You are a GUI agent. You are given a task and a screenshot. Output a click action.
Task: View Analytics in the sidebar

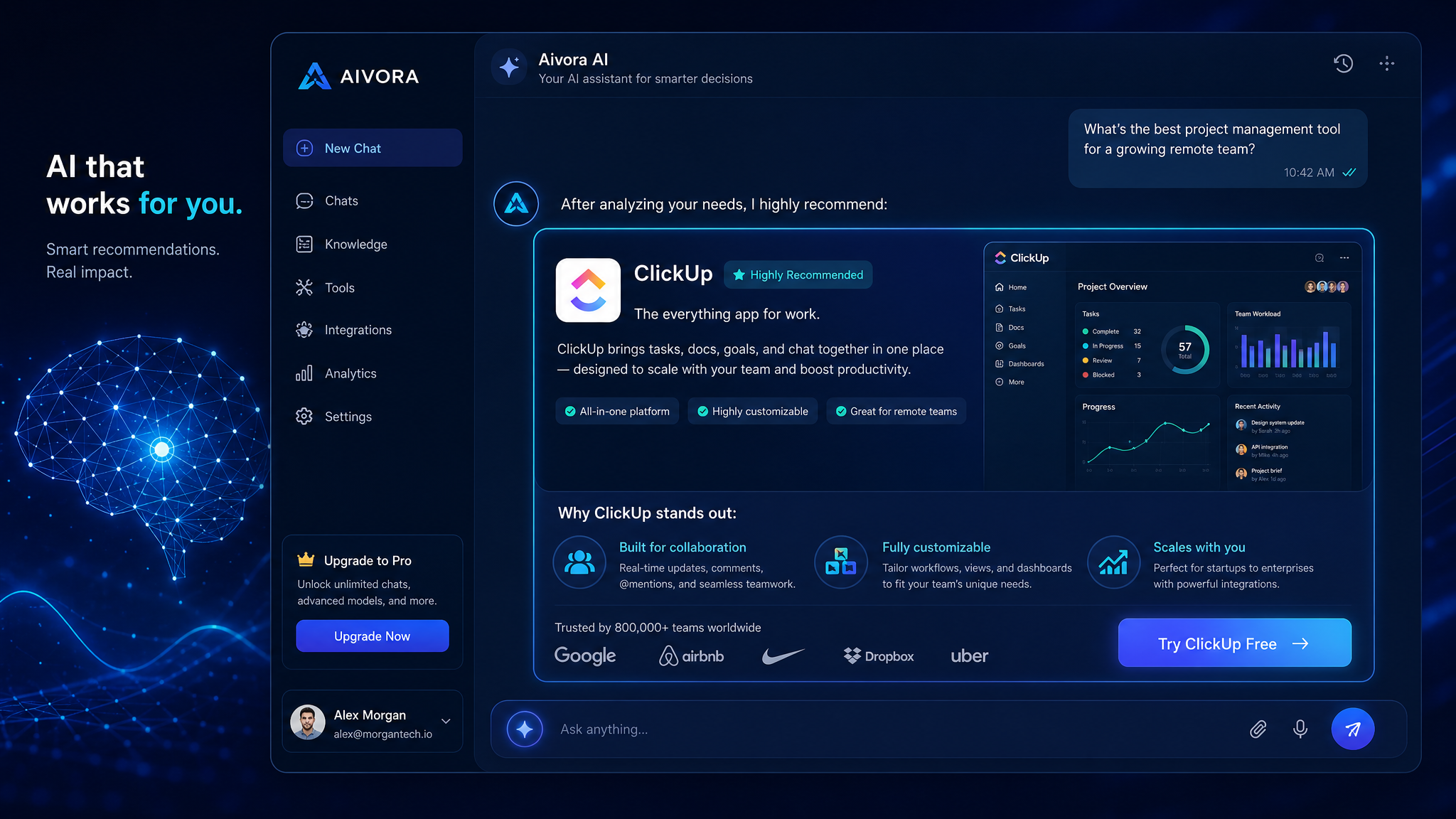click(336, 373)
